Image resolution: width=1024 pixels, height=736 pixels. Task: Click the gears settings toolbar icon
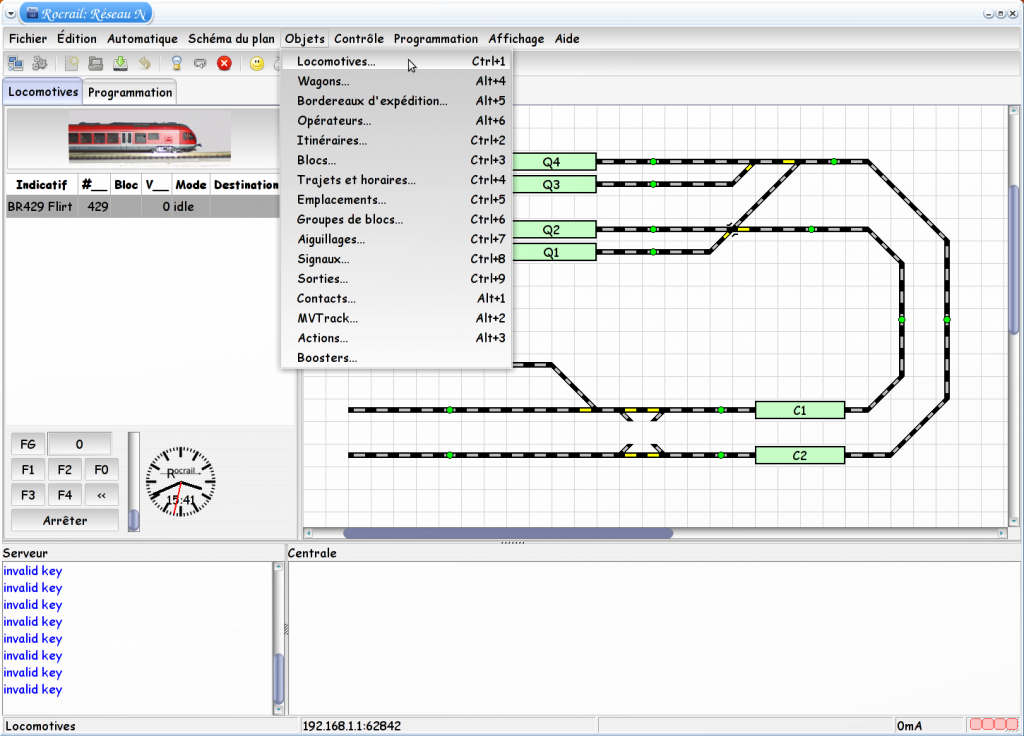[40, 63]
